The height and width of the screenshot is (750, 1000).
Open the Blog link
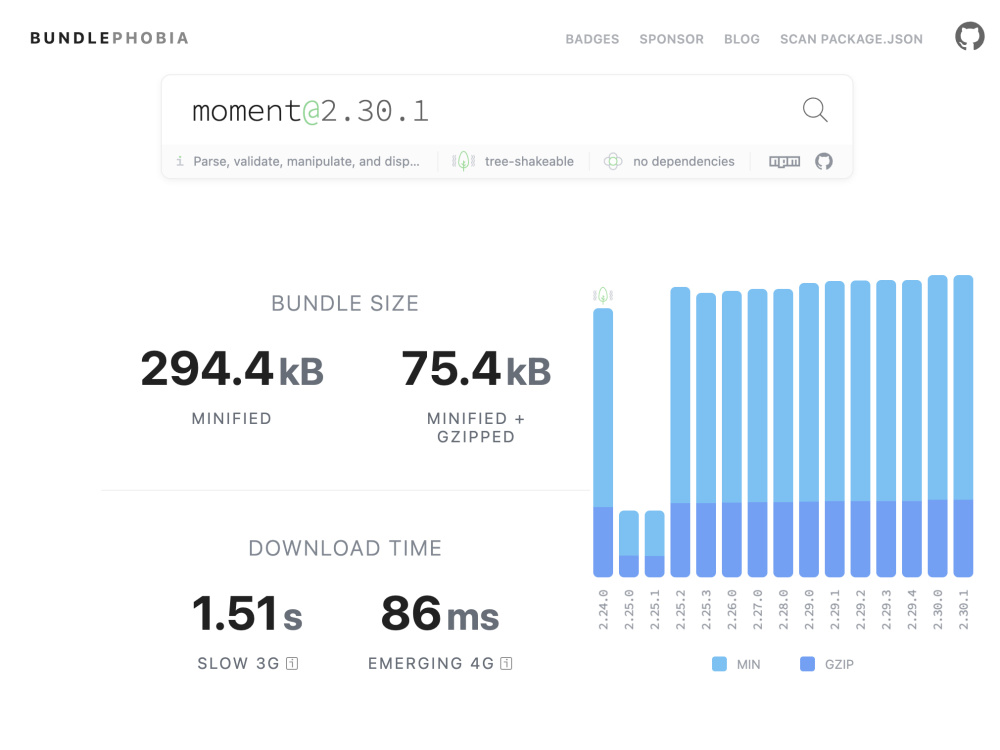click(742, 39)
